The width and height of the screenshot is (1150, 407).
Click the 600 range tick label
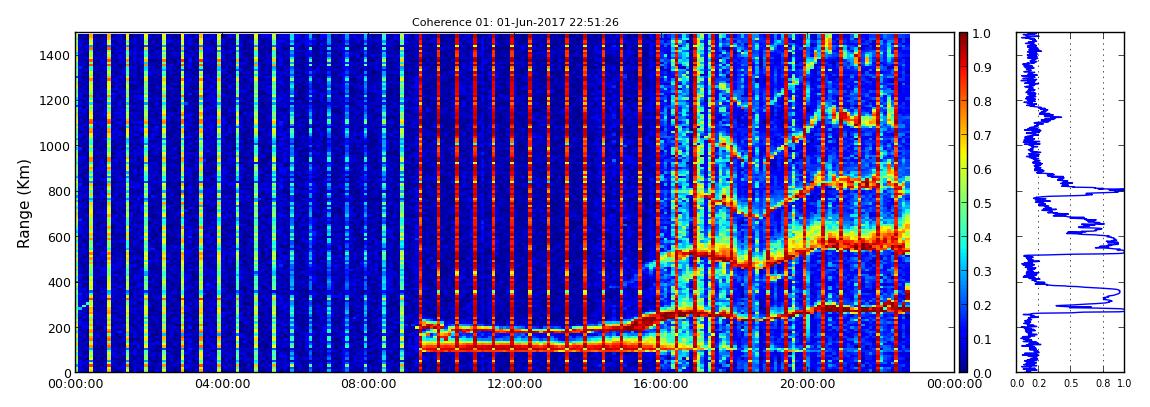coord(58,238)
